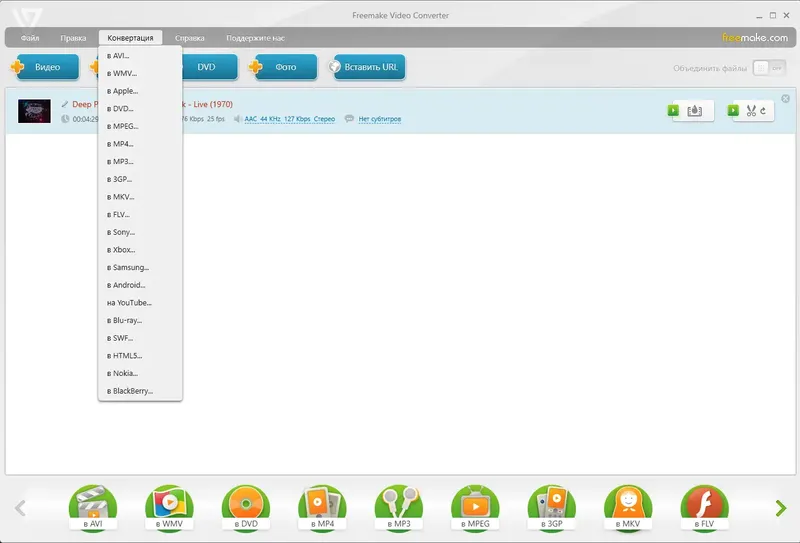Click the в FLV flash icon

(705, 508)
